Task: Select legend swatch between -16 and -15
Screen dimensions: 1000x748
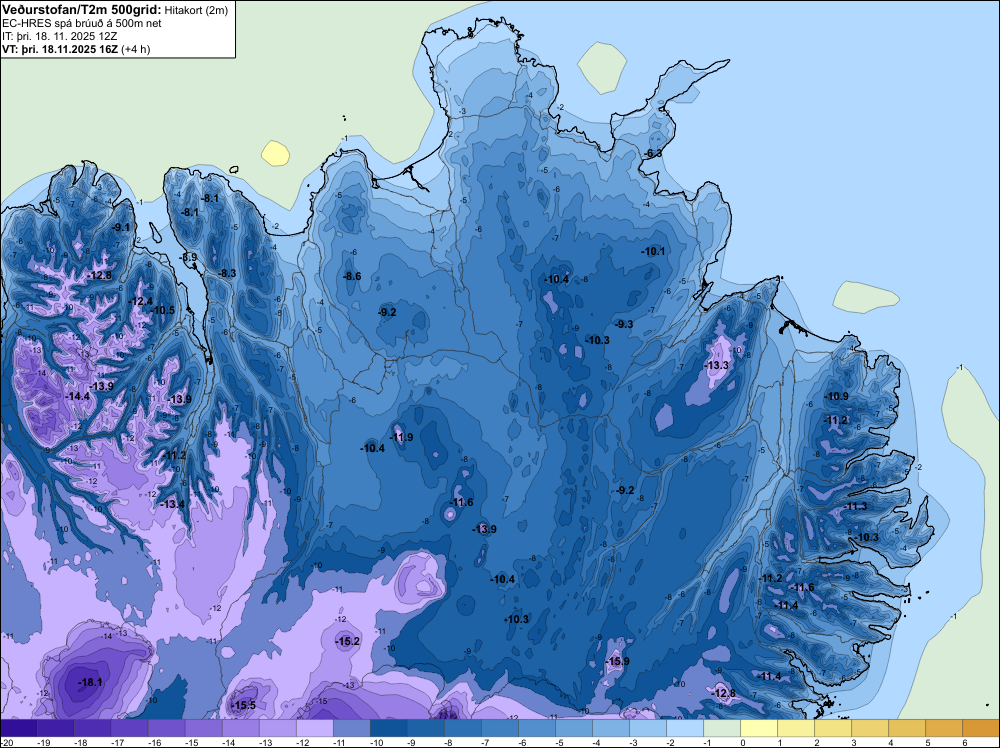Action: click(167, 728)
